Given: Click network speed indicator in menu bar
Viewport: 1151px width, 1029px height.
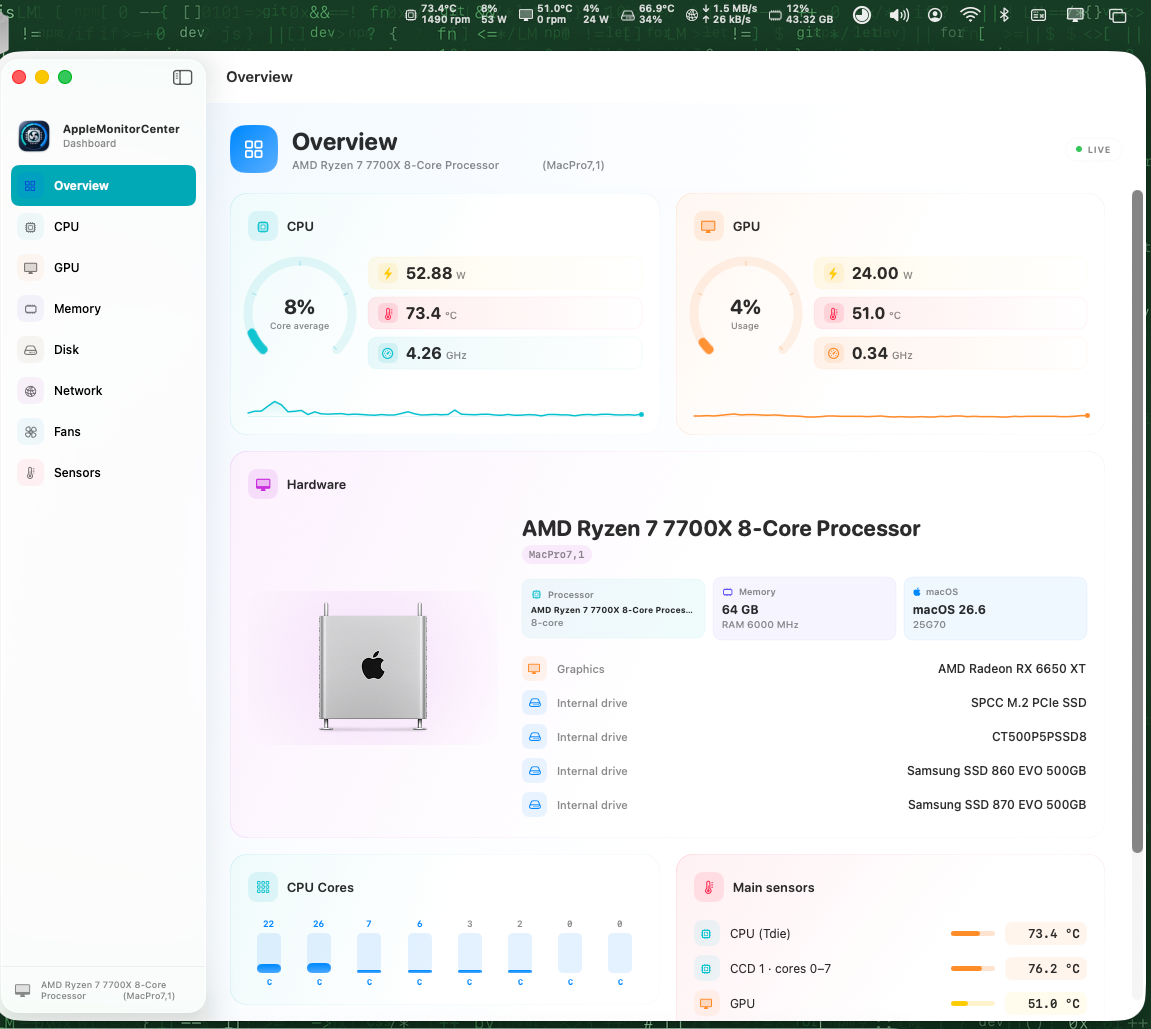Looking at the screenshot, I should 722,14.
